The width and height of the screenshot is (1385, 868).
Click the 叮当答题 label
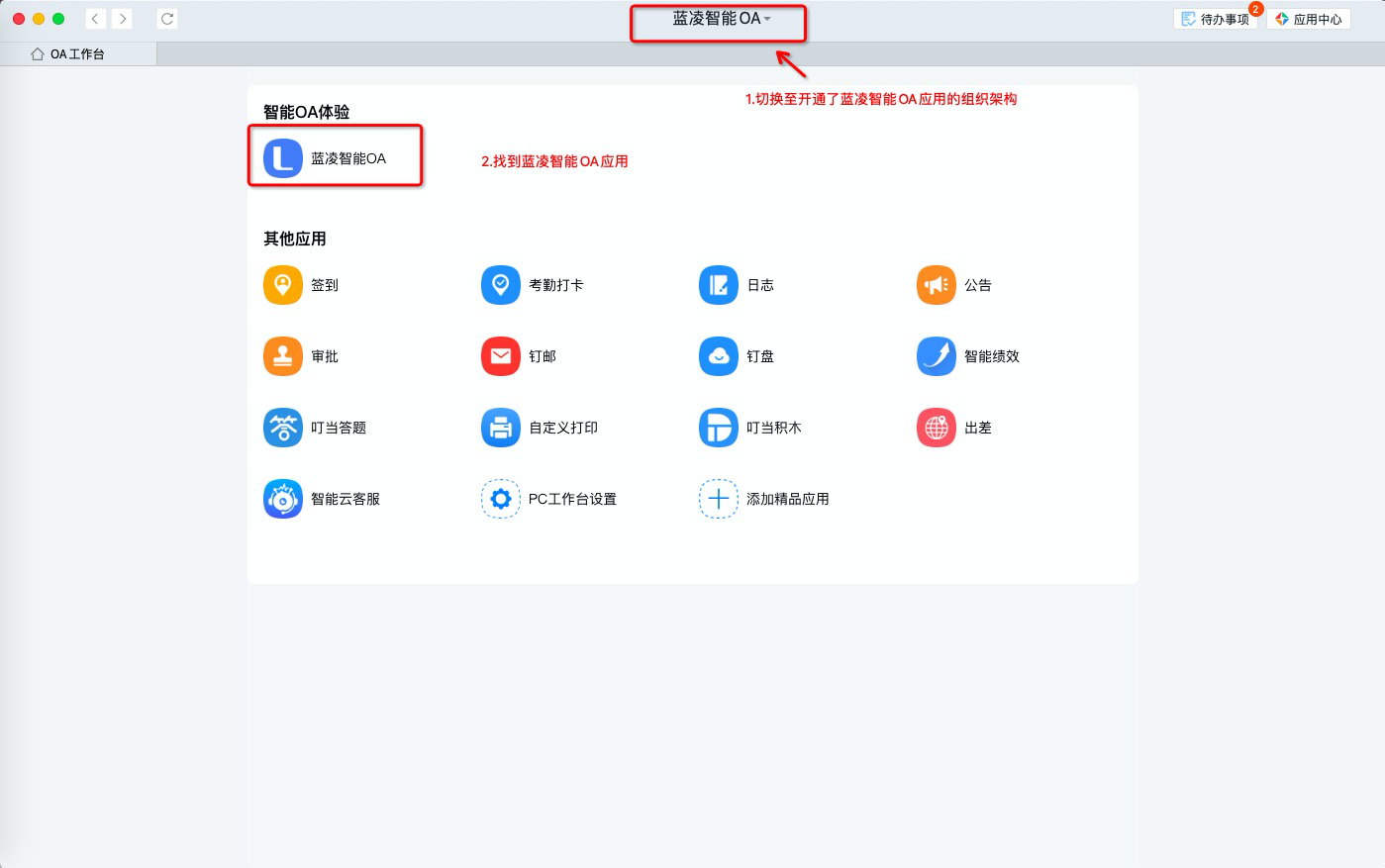point(339,428)
